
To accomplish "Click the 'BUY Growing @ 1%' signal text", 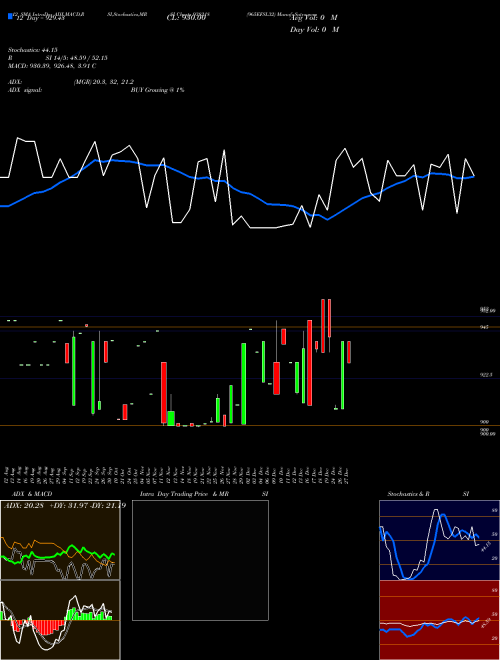I will pos(157,90).
